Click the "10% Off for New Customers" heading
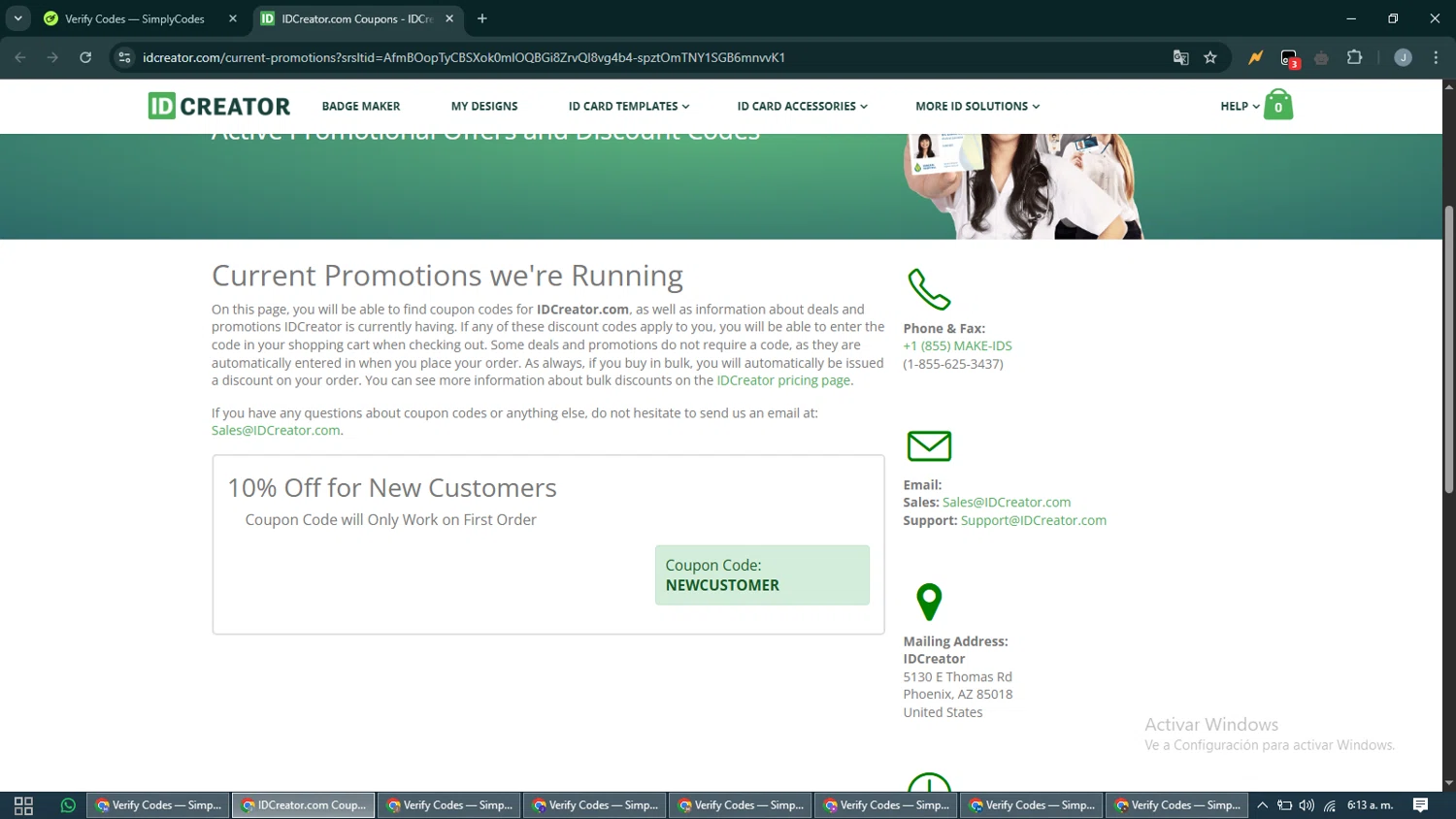The width and height of the screenshot is (1456, 819). click(392, 487)
